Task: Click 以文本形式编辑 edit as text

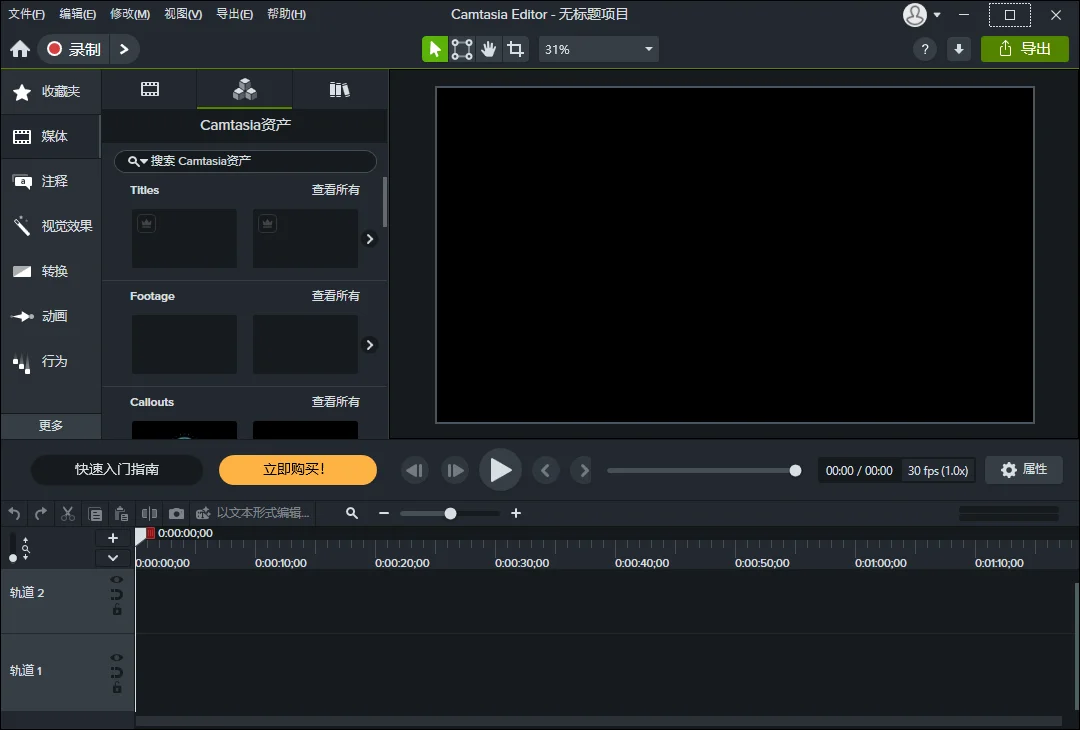Action: tap(253, 513)
